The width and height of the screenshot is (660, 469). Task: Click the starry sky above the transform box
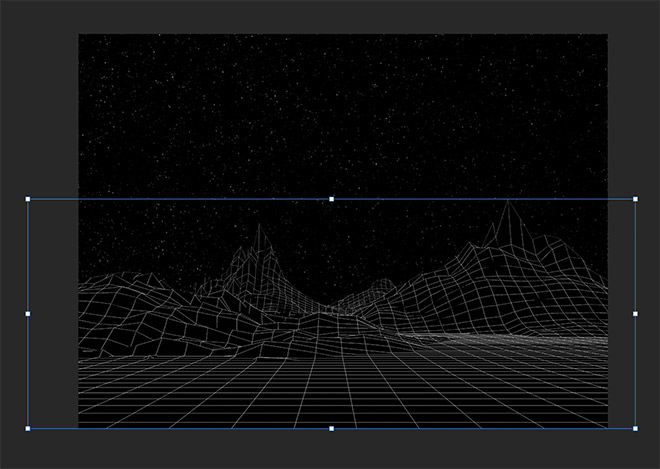[340, 110]
